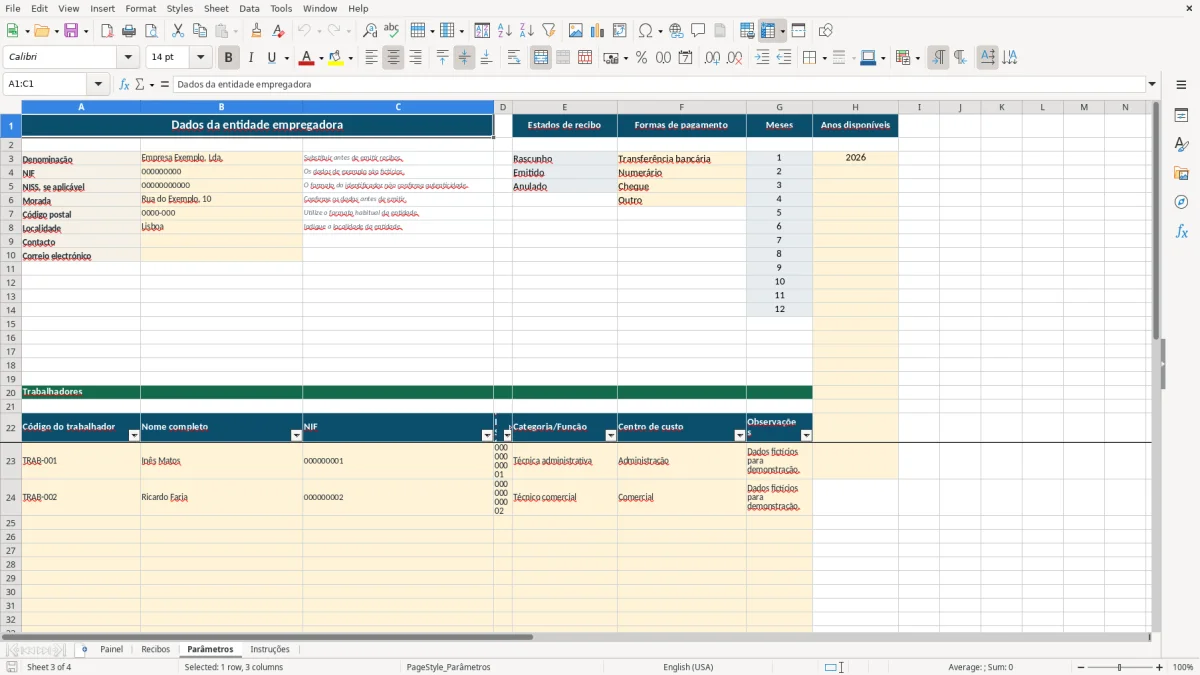Expand the Name Box dropdown arrow
Image resolution: width=1200 pixels, height=675 pixels.
coord(98,85)
